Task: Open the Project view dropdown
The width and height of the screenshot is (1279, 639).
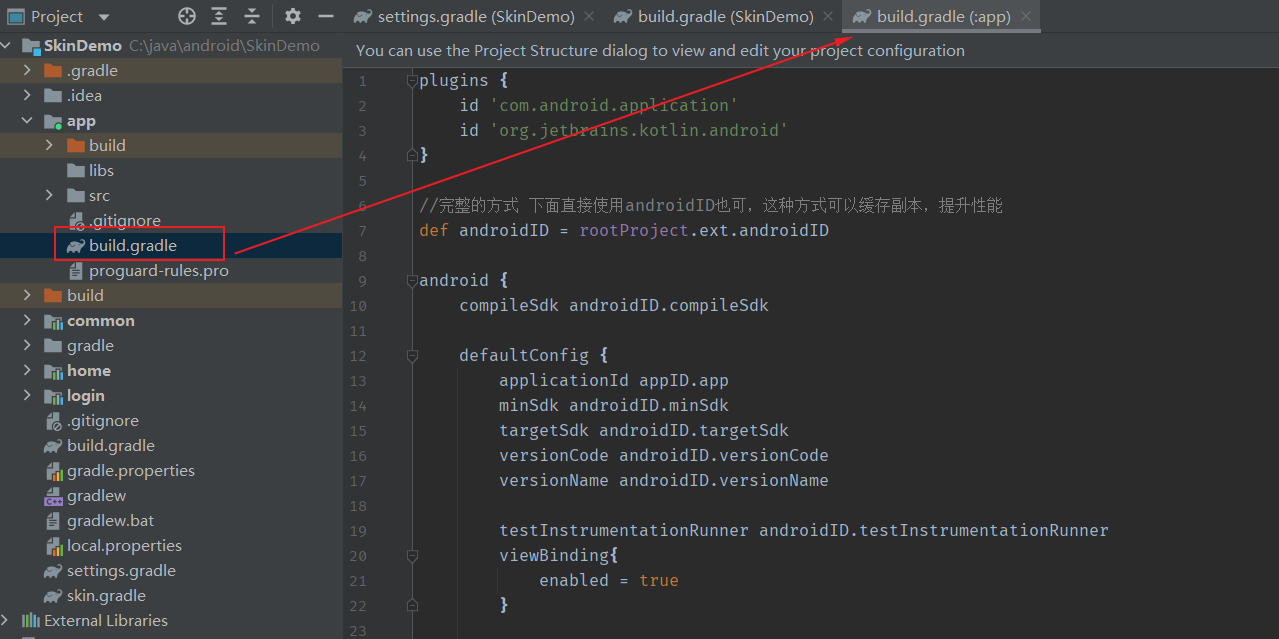Action: (105, 17)
